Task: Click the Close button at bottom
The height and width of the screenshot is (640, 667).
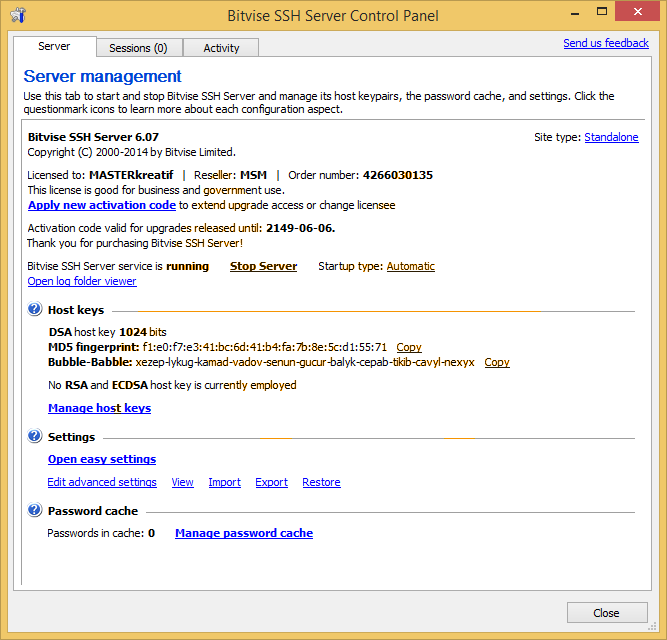Action: (607, 613)
